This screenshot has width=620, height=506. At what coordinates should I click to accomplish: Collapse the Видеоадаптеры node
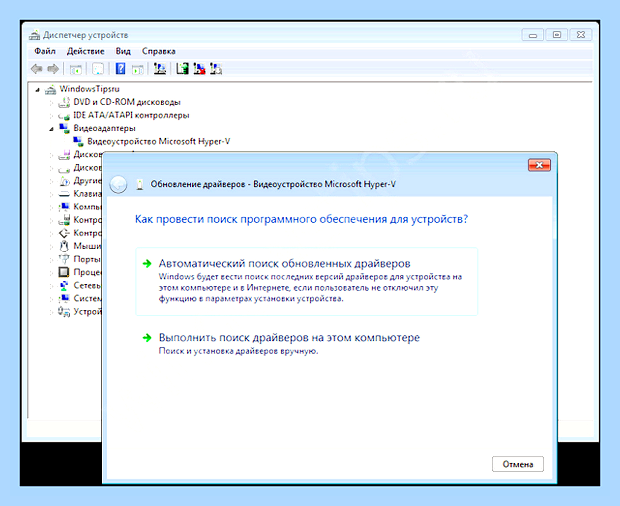(x=51, y=129)
